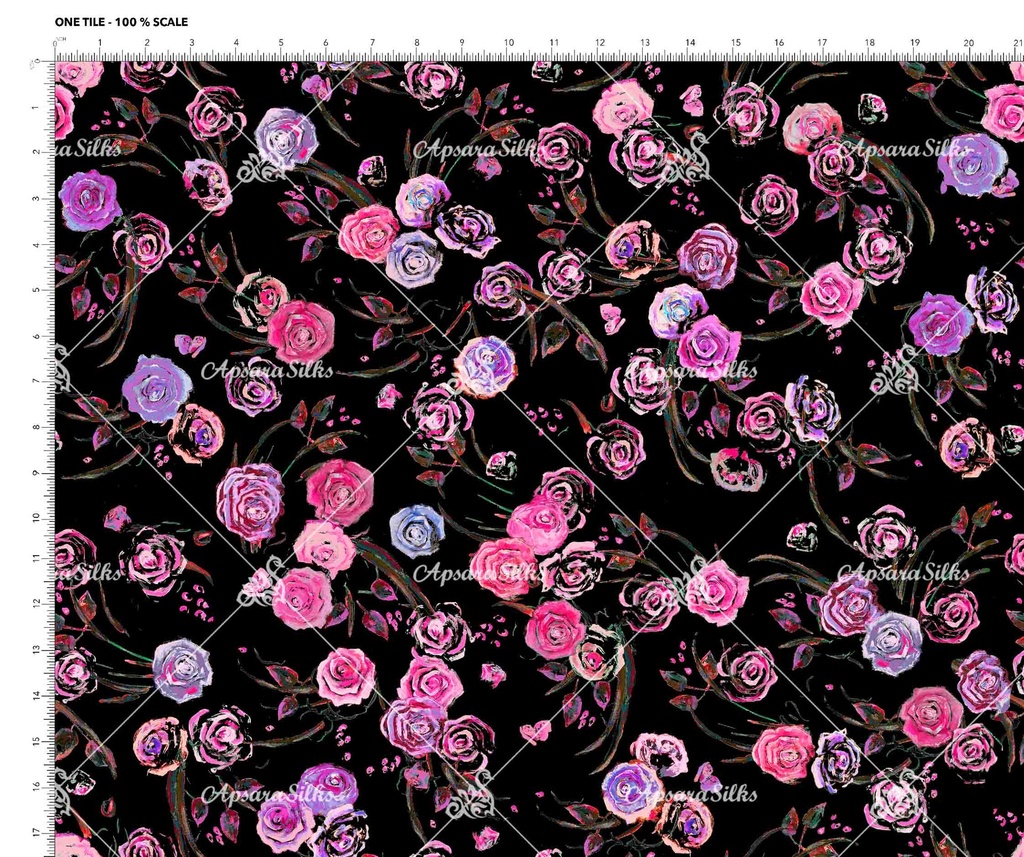The width and height of the screenshot is (1024, 857).
Task: Click the ruler origin corner showing 0 CM
Action: [x=57, y=46]
